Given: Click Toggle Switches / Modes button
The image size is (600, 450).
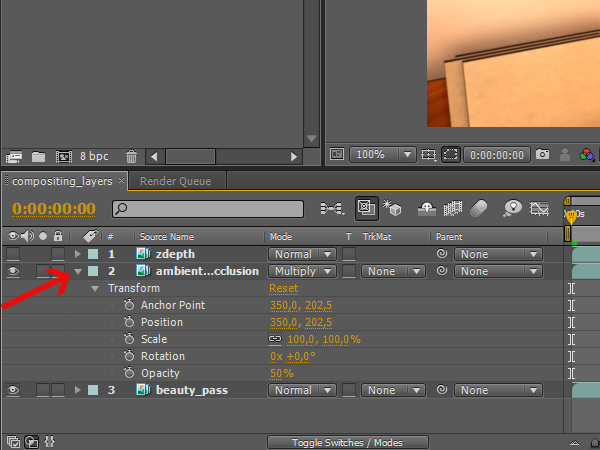Looking at the screenshot, I should 347,442.
